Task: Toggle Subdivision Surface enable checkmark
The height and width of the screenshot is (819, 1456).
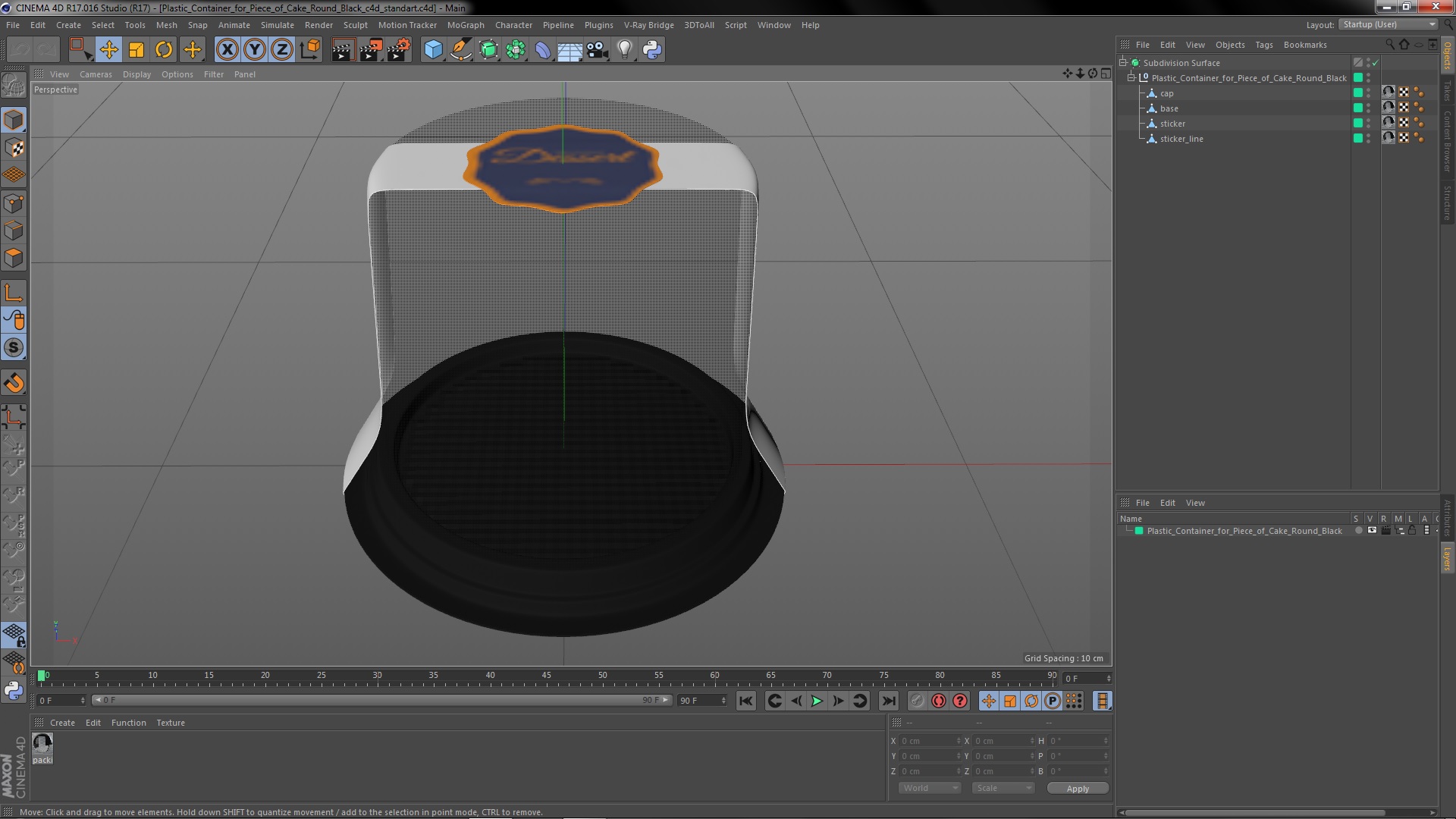Action: pyautogui.click(x=1376, y=63)
